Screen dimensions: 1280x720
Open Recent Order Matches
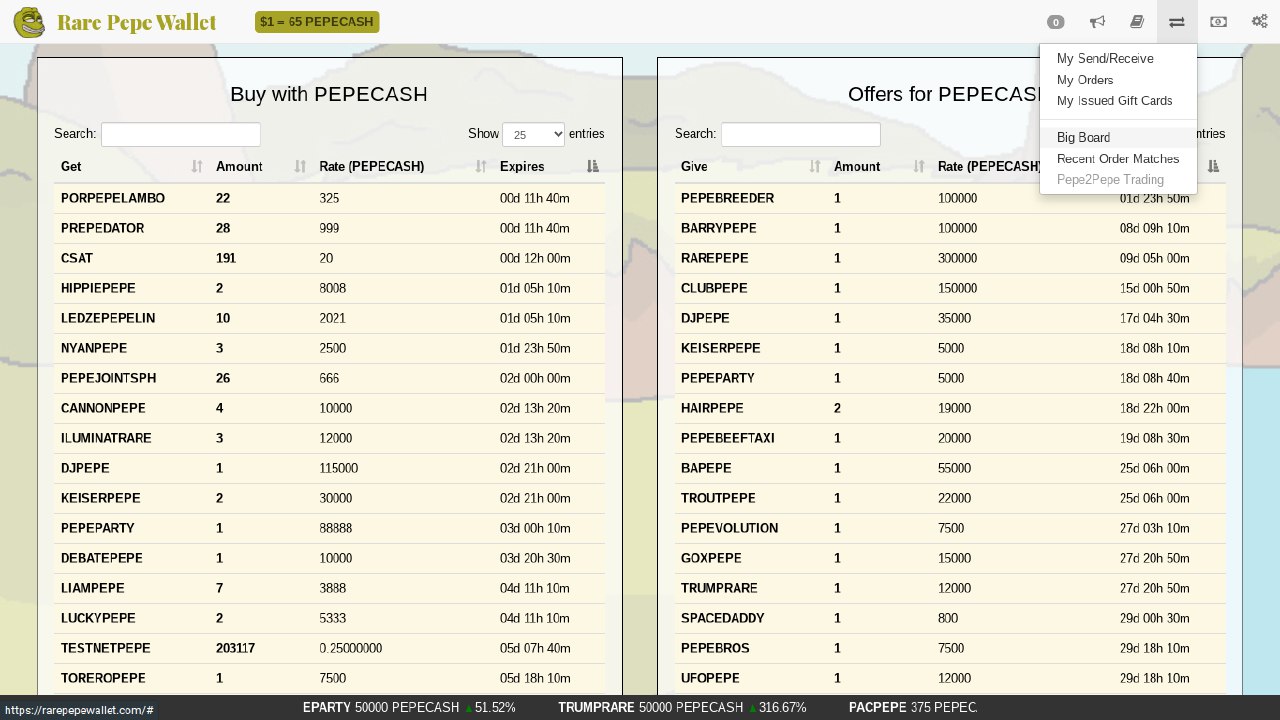1118,159
